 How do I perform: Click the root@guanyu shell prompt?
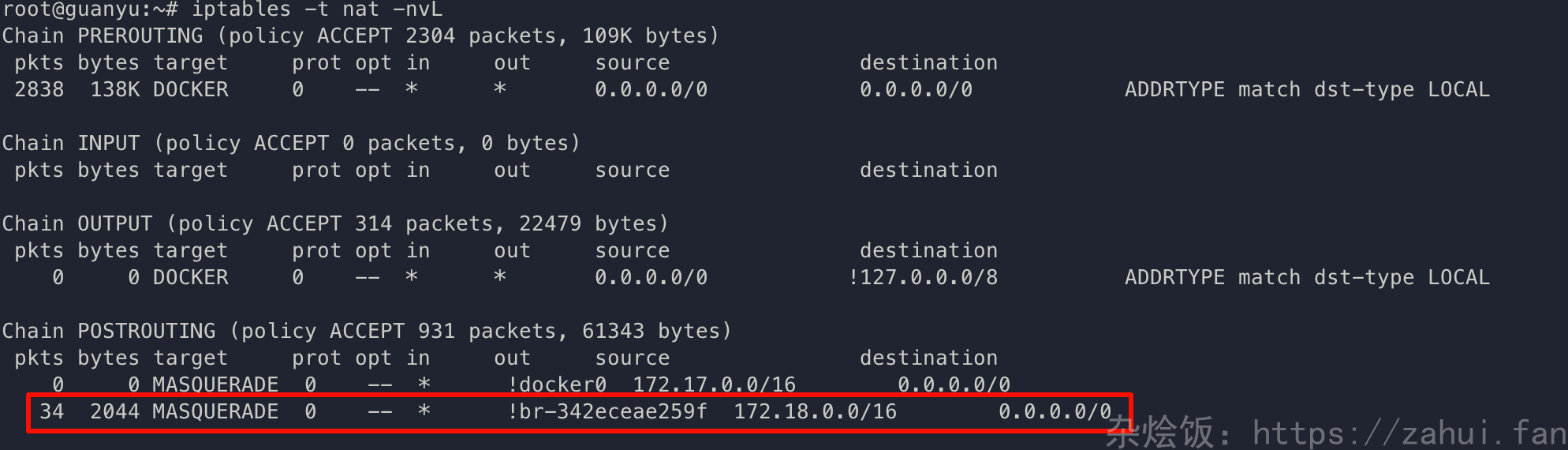coord(91,9)
